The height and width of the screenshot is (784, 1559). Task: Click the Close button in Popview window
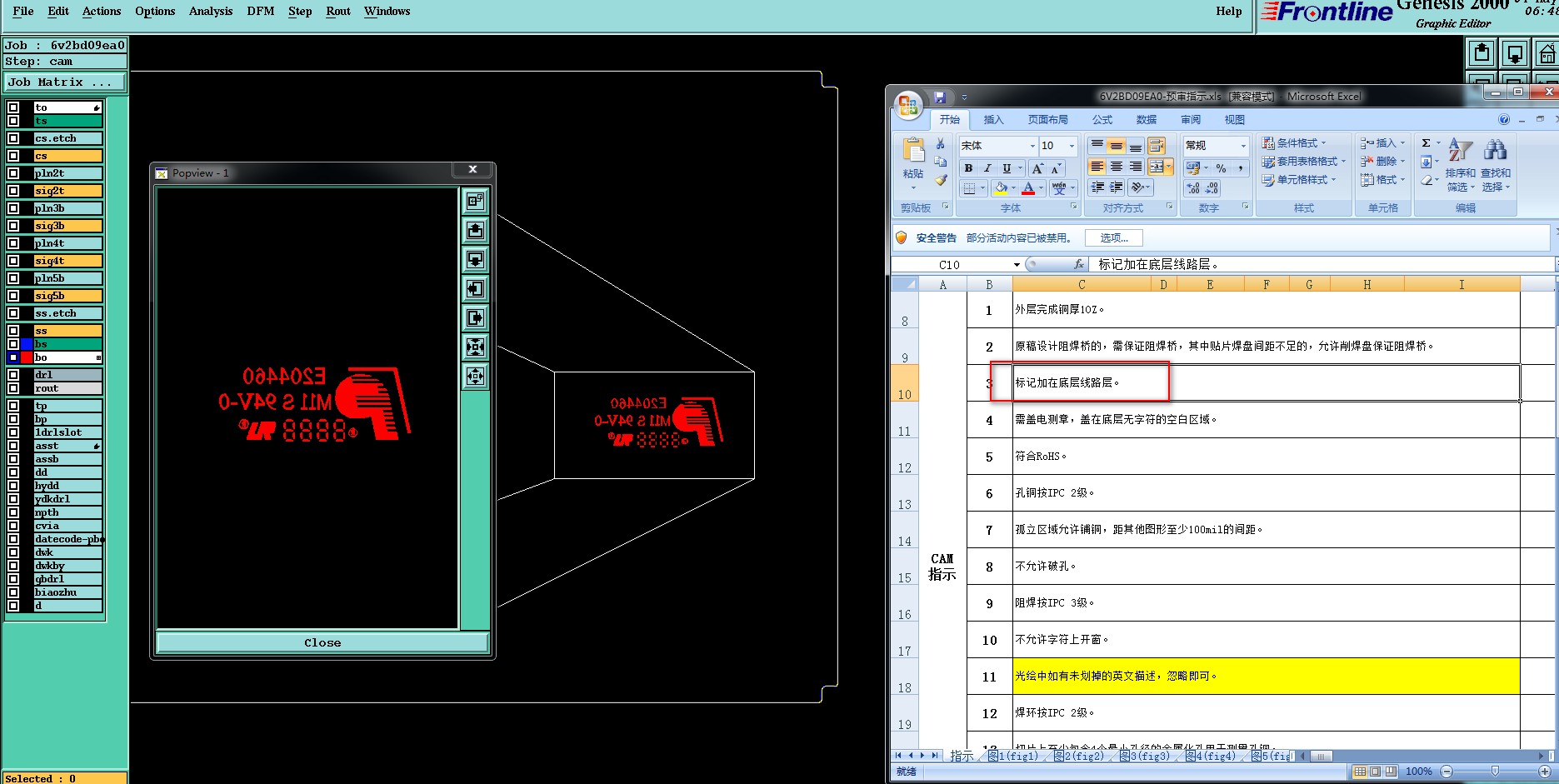coord(322,642)
